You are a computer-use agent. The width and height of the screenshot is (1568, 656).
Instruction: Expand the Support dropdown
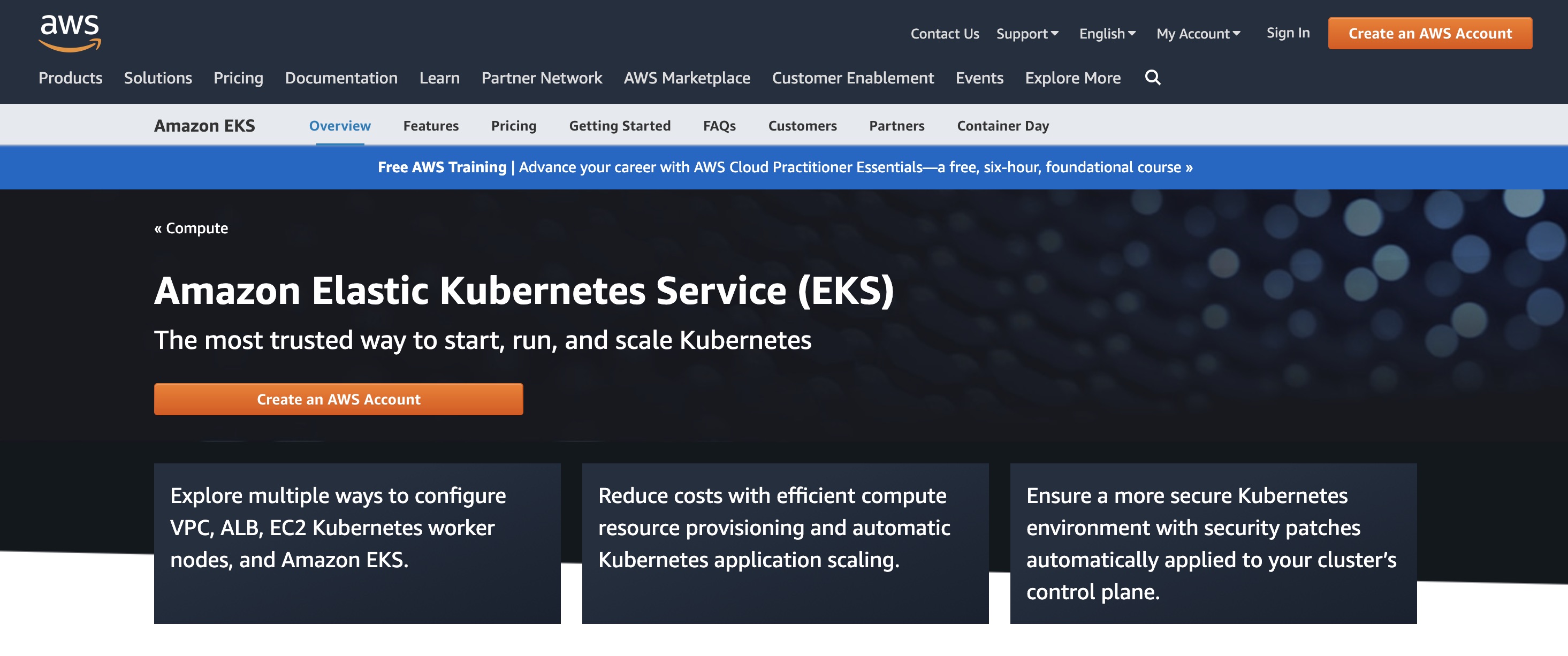click(1027, 34)
